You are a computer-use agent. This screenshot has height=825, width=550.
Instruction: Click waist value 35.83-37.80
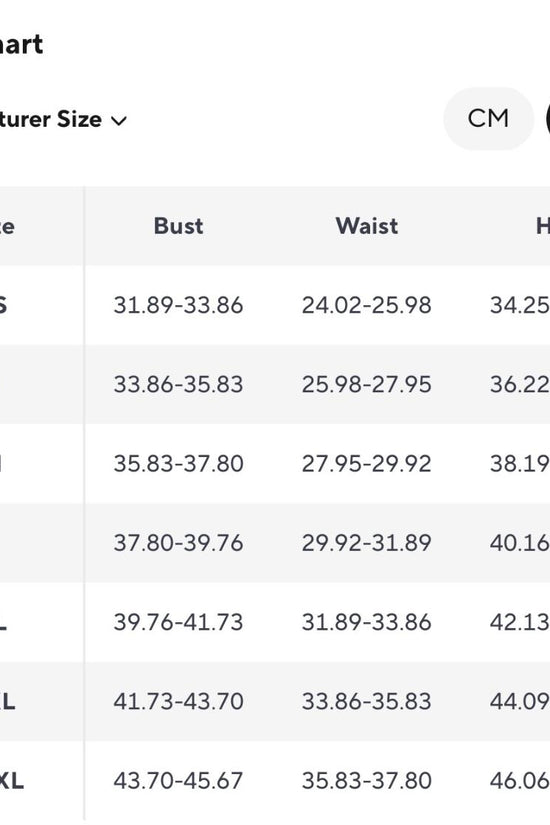click(x=367, y=781)
